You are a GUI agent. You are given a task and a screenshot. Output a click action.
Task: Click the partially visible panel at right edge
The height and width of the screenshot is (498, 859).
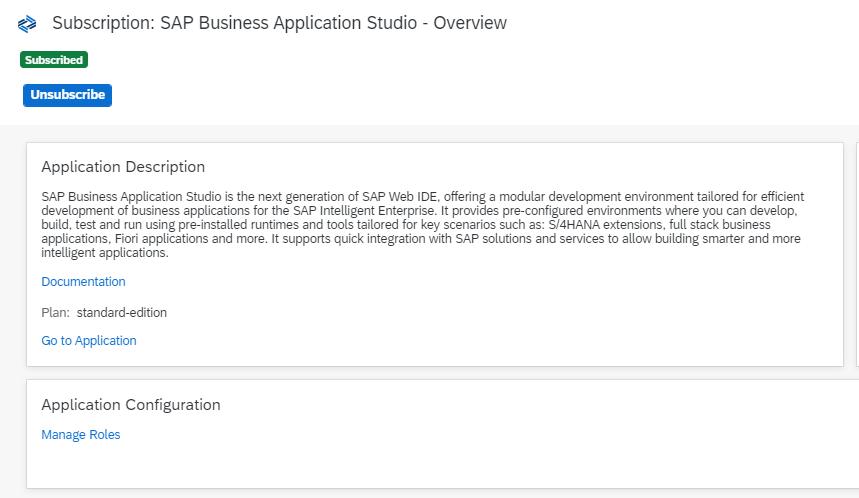[857, 254]
